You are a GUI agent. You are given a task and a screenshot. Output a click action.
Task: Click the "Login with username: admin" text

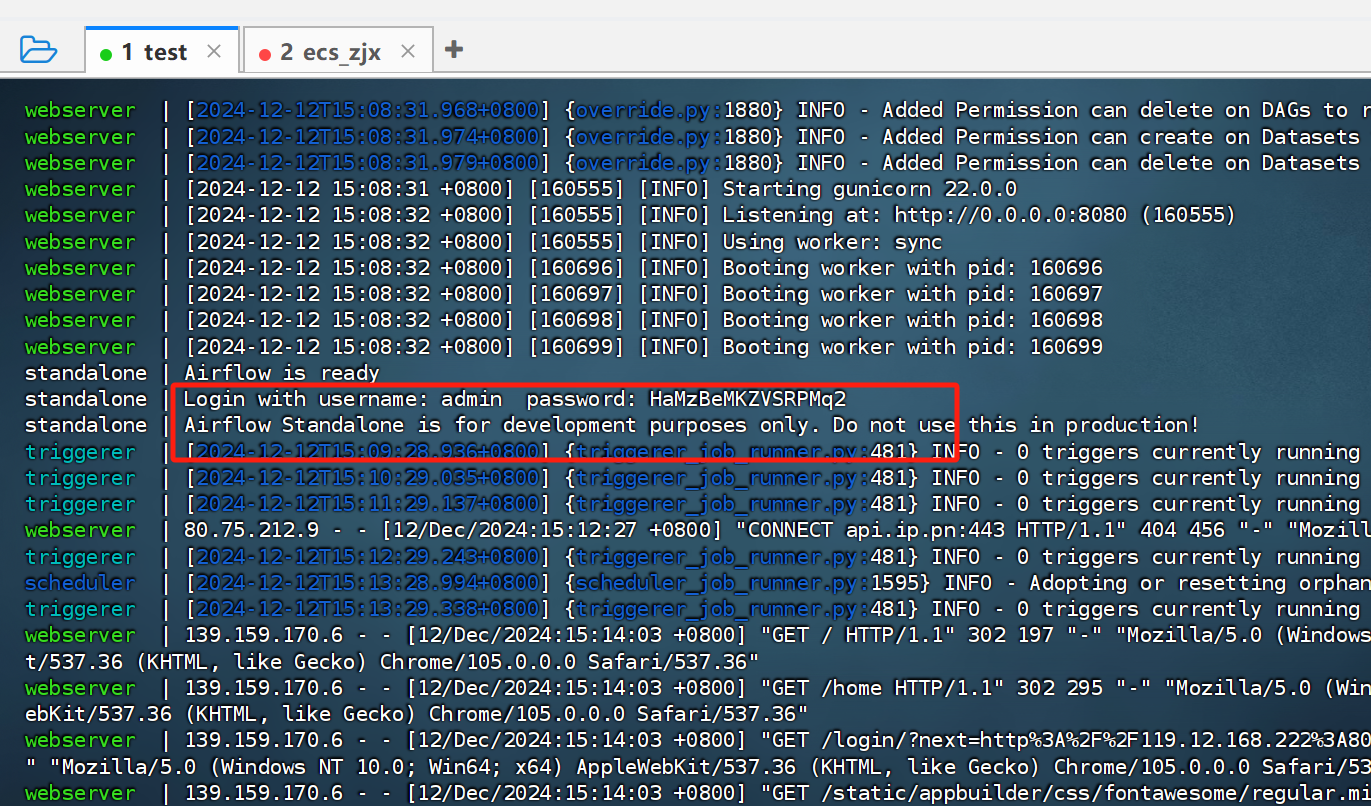(x=344, y=399)
